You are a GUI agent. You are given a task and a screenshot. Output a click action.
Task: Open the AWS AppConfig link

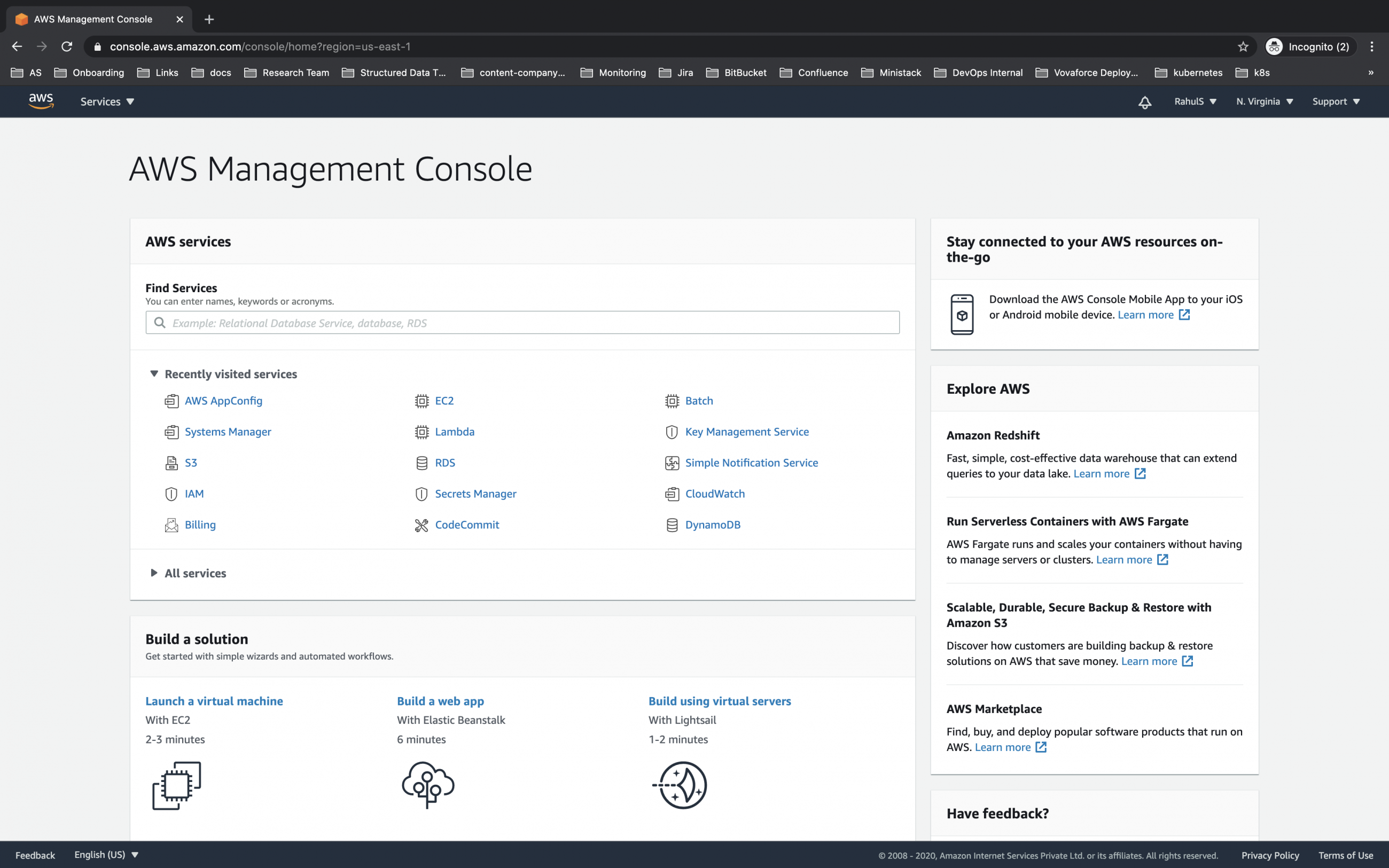click(x=223, y=401)
